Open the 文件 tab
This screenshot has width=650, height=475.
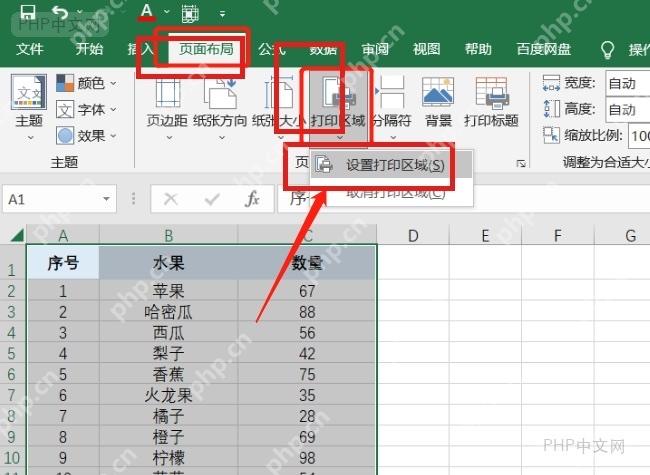coord(30,49)
